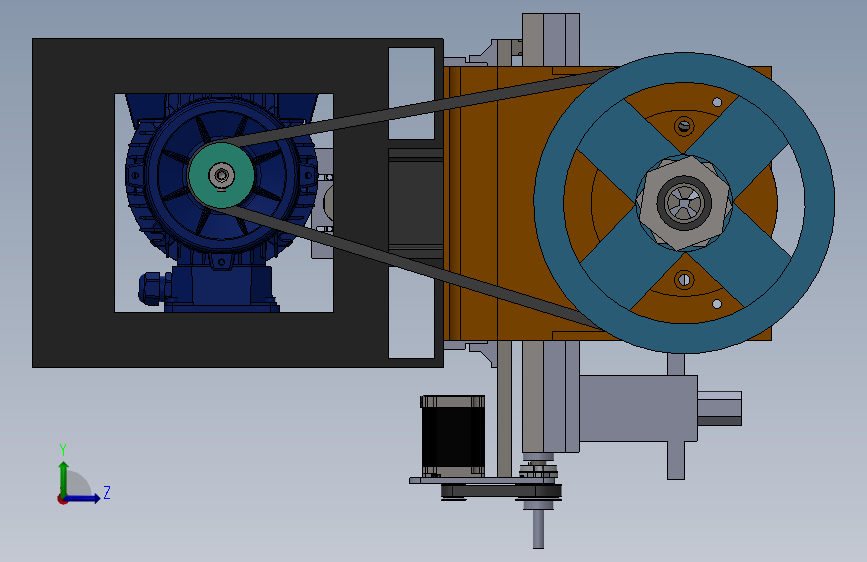The height and width of the screenshot is (562, 867).
Task: Click the gray gearbox block below the big pulley
Action: coord(638,408)
